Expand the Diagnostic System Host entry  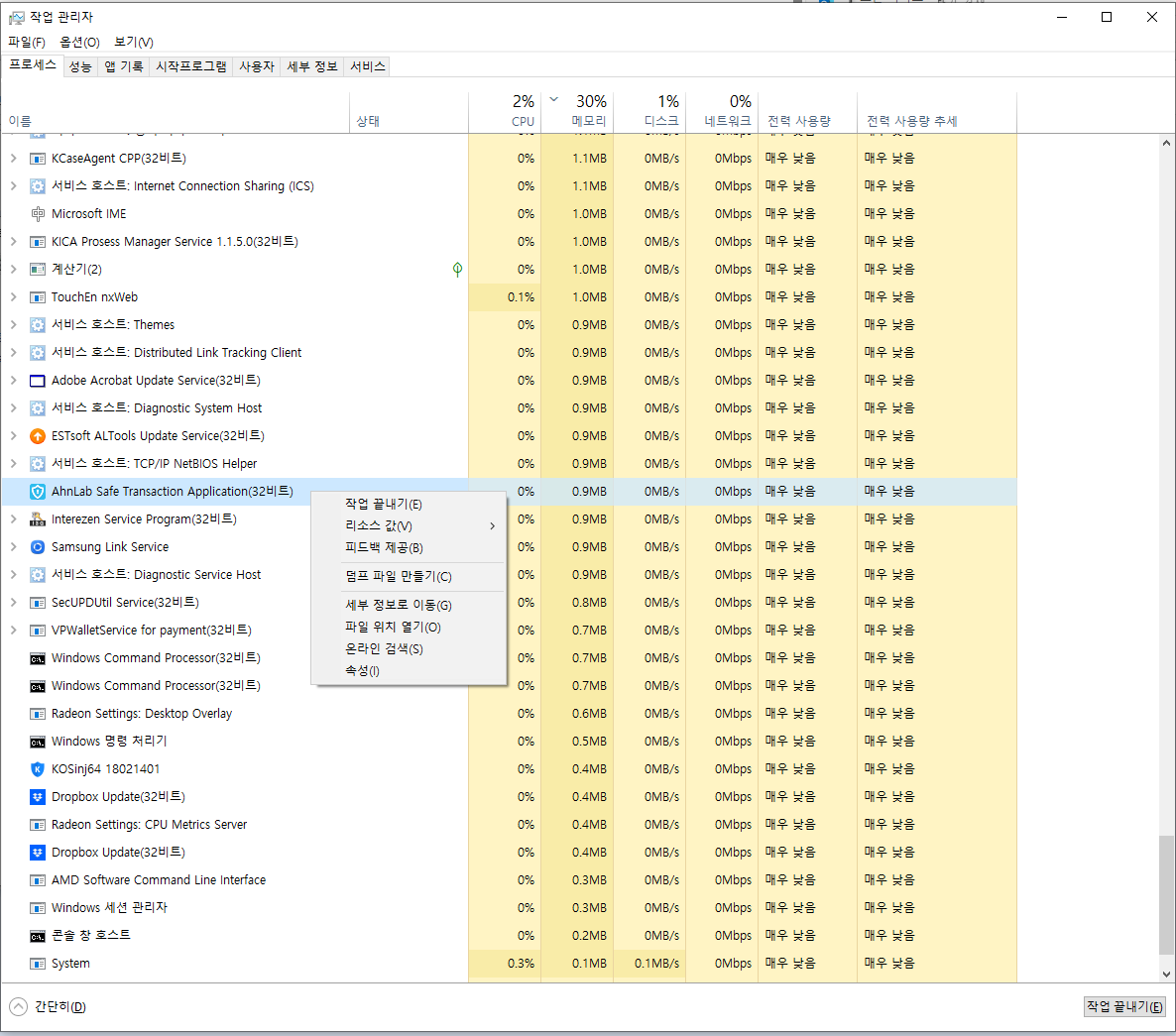pyautogui.click(x=14, y=407)
